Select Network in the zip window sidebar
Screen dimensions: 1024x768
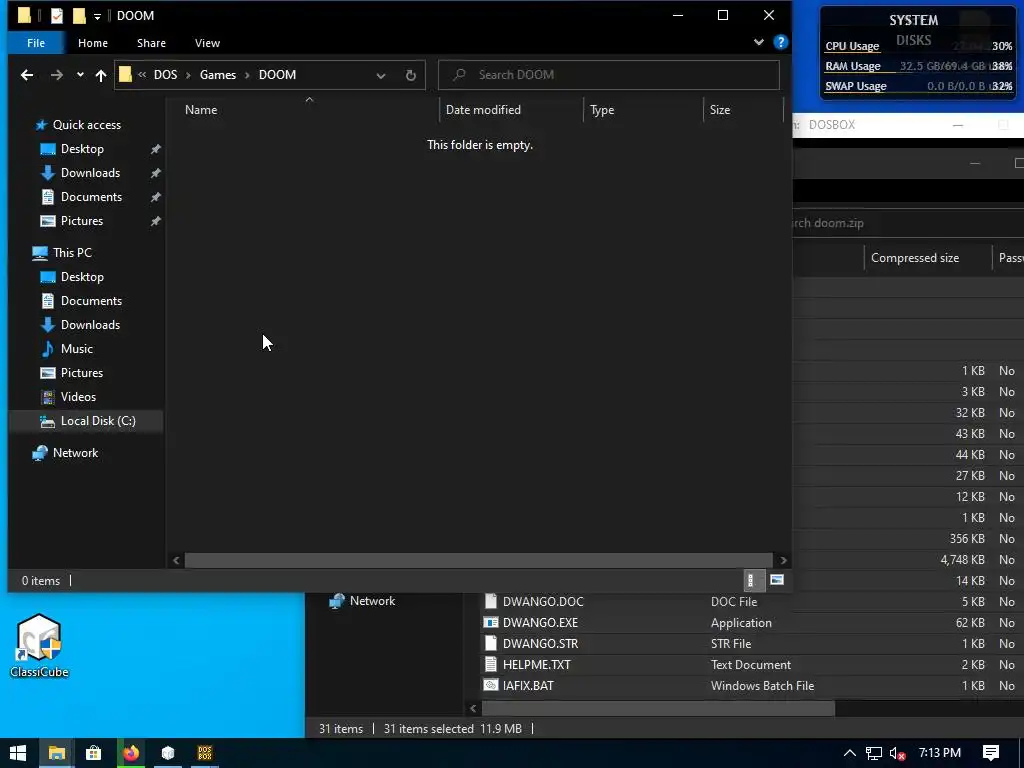click(372, 601)
